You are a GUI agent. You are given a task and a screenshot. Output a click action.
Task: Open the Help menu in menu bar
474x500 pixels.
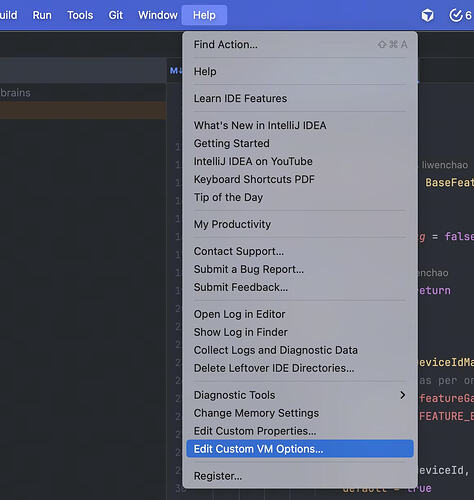pos(204,15)
